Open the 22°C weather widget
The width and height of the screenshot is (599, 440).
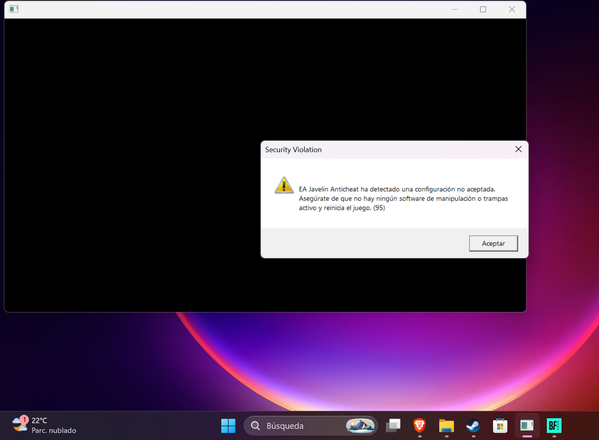click(x=44, y=425)
